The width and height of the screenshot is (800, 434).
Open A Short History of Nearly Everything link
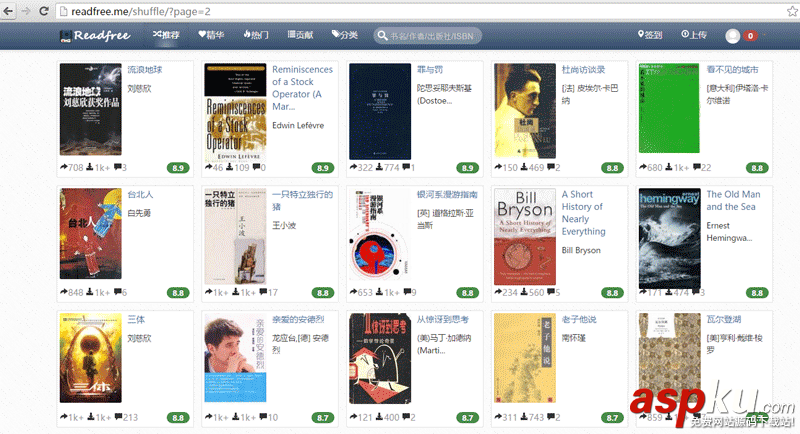point(584,213)
